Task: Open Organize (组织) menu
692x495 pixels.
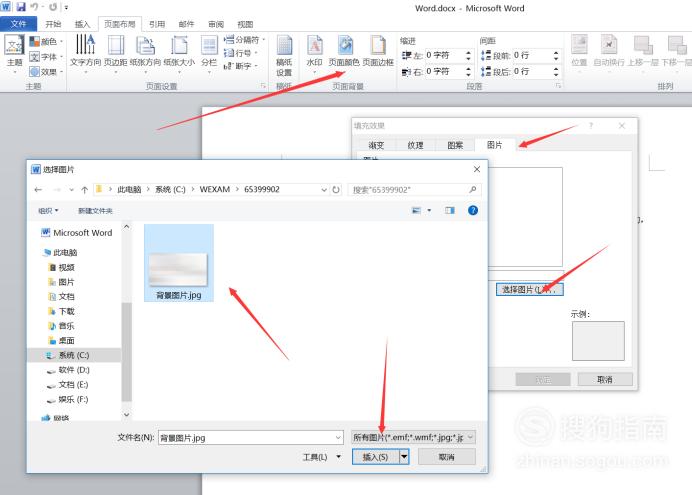Action: 49,211
